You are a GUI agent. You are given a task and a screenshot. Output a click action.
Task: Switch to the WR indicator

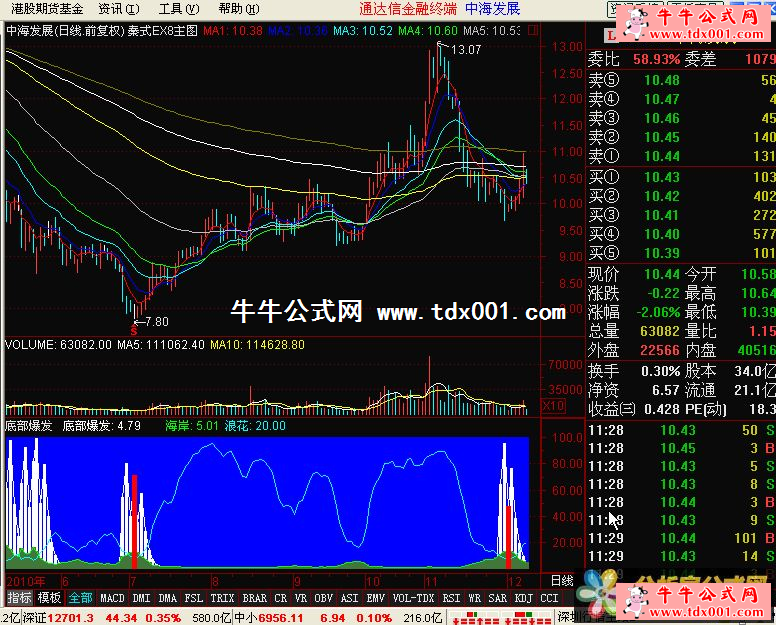point(475,598)
